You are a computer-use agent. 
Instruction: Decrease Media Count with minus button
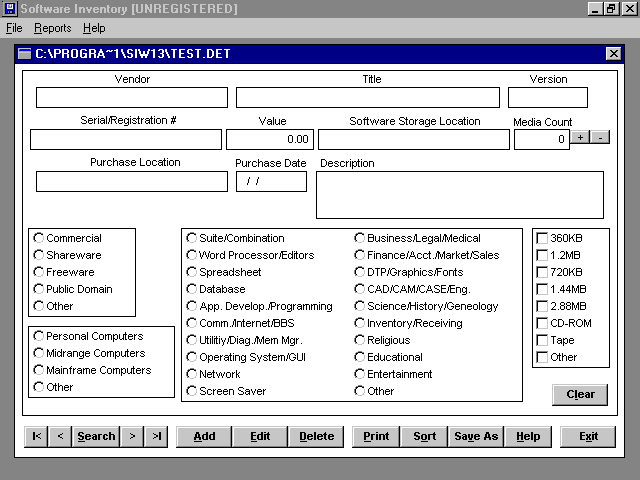pyautogui.click(x=600, y=138)
